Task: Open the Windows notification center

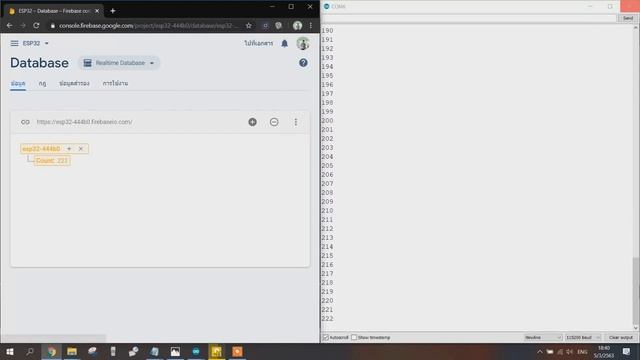Action: click(x=627, y=351)
